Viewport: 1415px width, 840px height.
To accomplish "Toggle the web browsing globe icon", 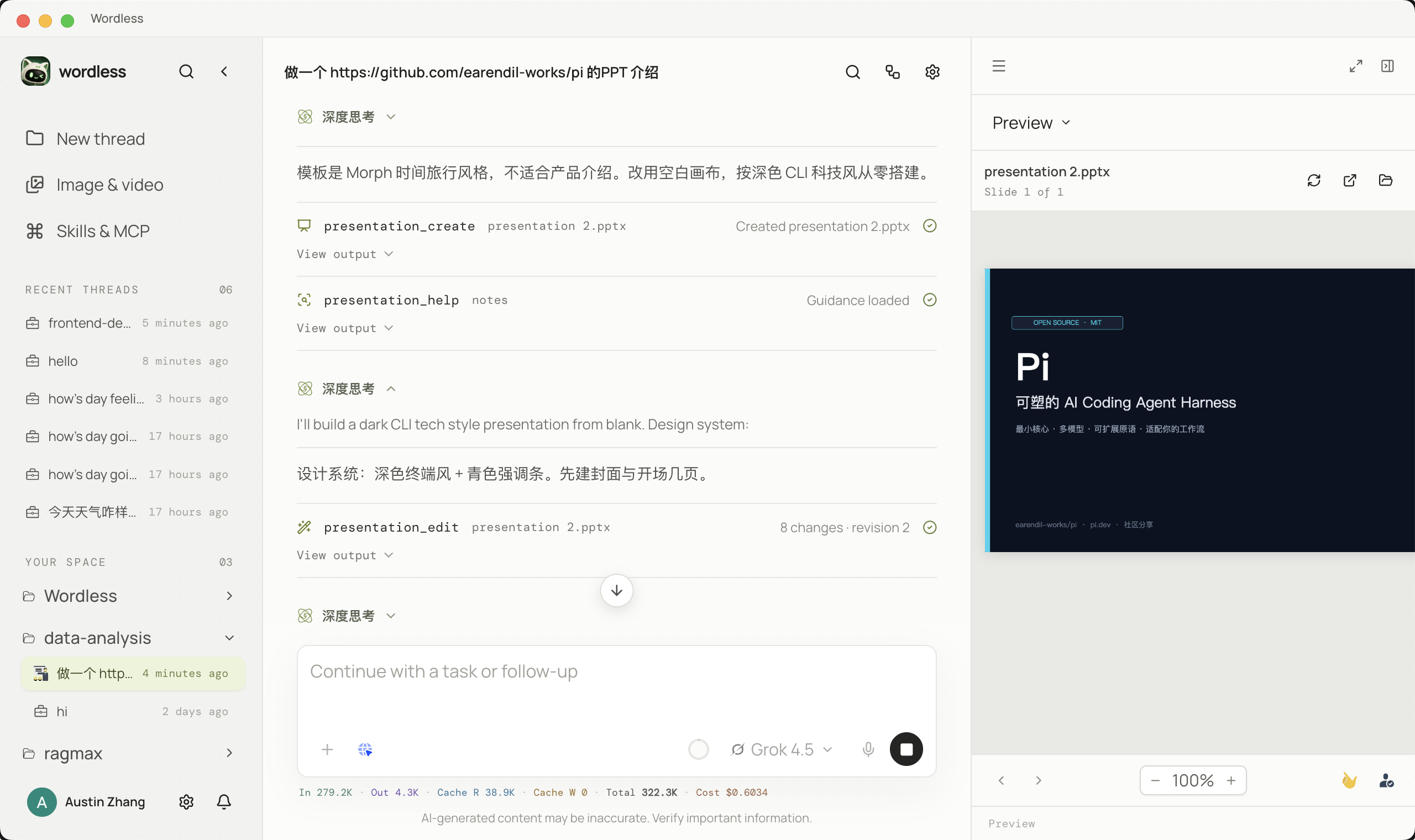I will coord(365,749).
